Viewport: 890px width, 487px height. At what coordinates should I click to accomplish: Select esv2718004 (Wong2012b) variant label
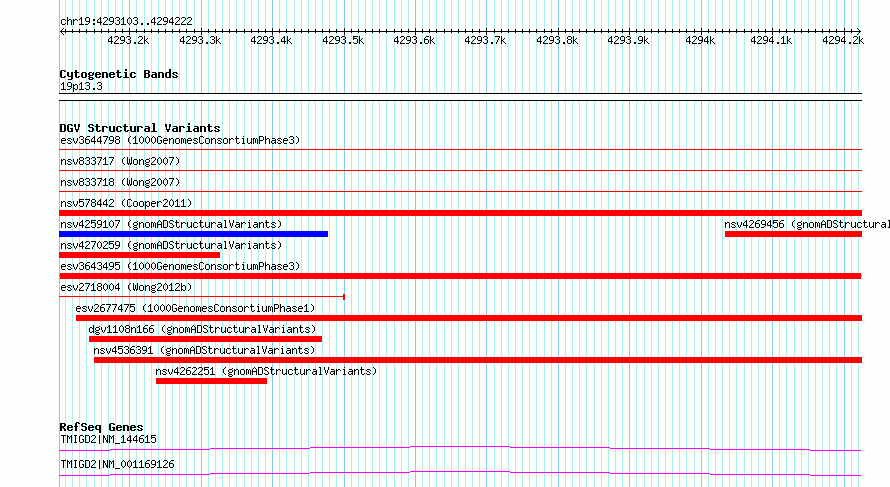[126, 287]
